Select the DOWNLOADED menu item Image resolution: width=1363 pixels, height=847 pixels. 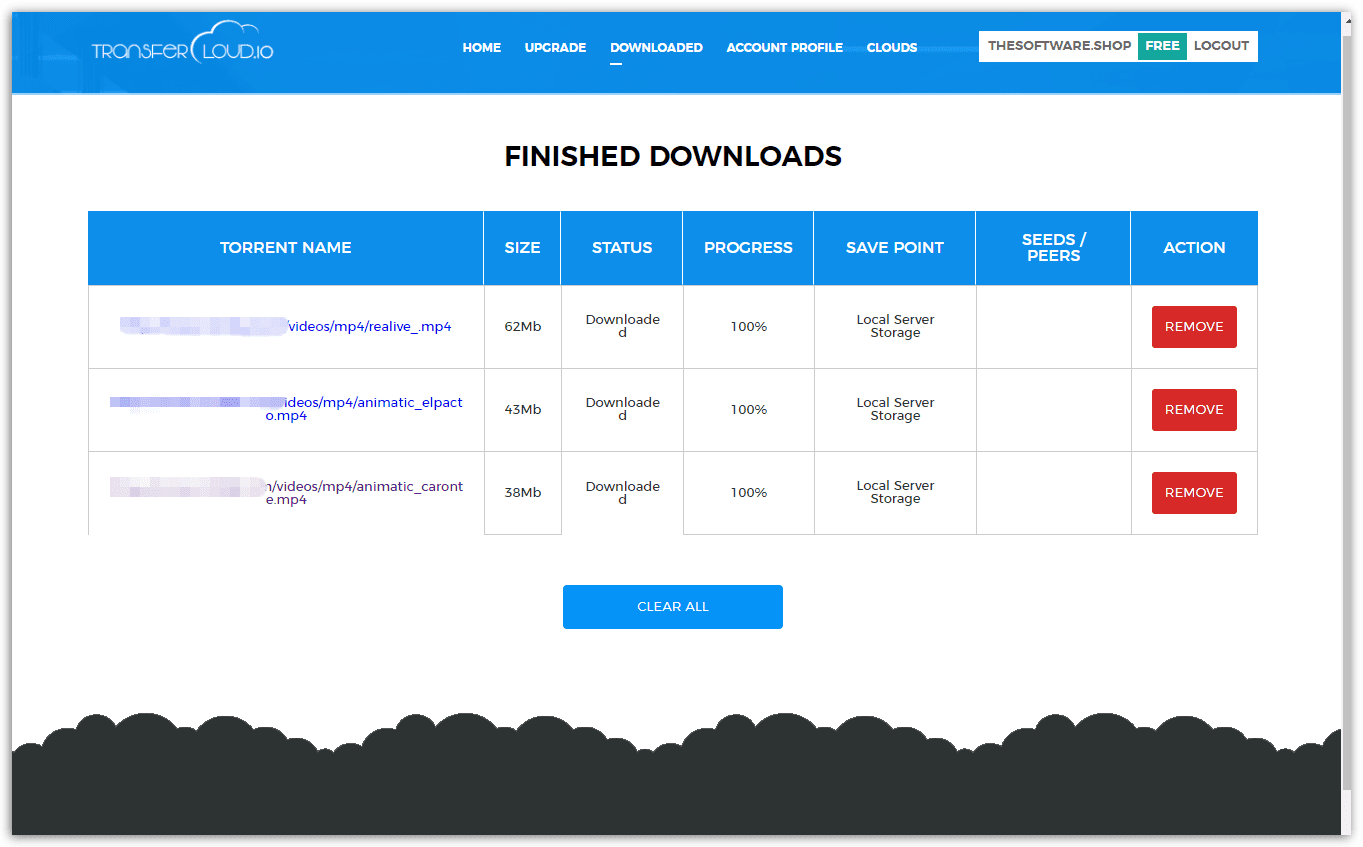coord(656,47)
